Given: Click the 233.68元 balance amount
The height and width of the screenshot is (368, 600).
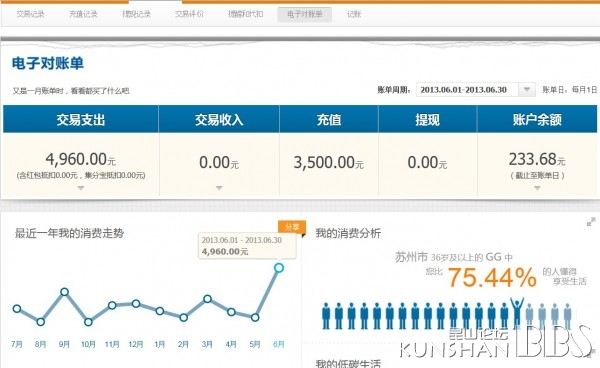Looking at the screenshot, I should (537, 159).
